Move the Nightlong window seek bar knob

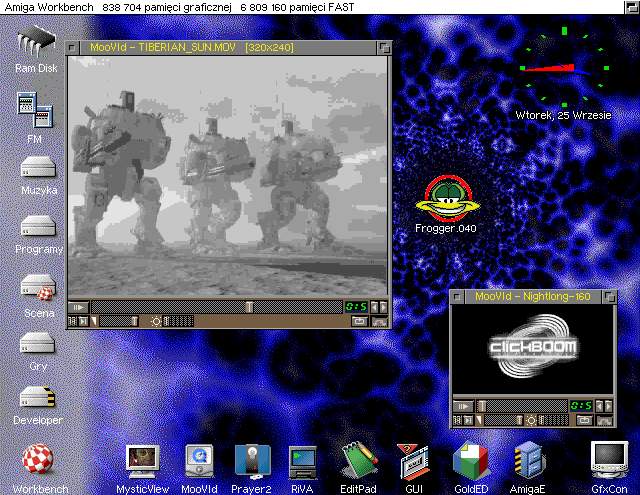coord(482,406)
